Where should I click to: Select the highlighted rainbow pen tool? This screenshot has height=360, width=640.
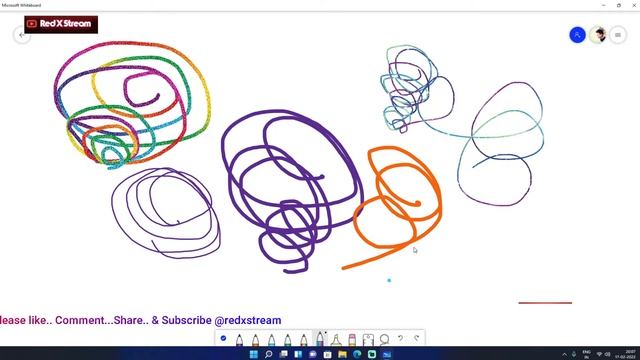pyautogui.click(x=320, y=339)
